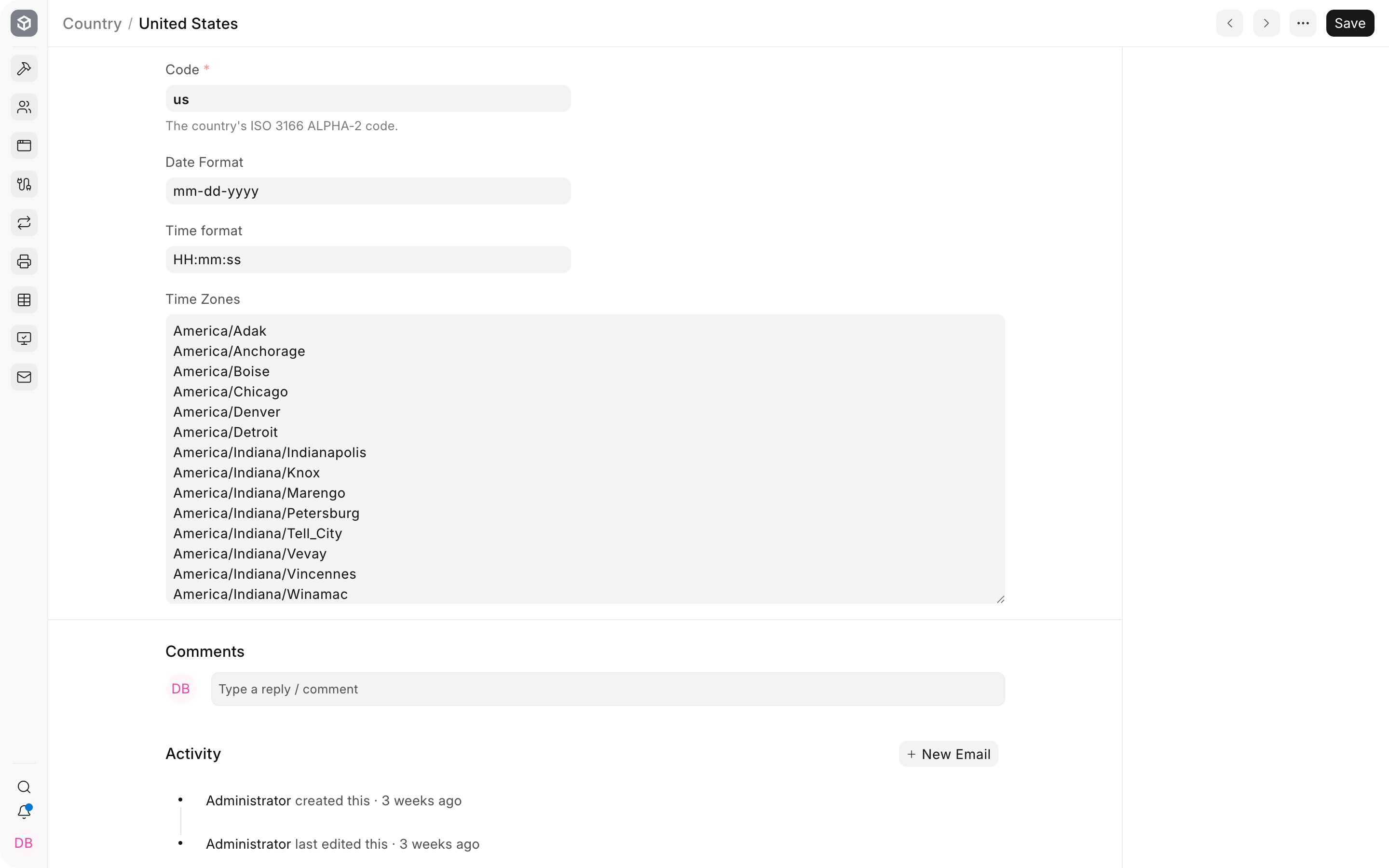Open the website window sidebar icon

point(24,146)
